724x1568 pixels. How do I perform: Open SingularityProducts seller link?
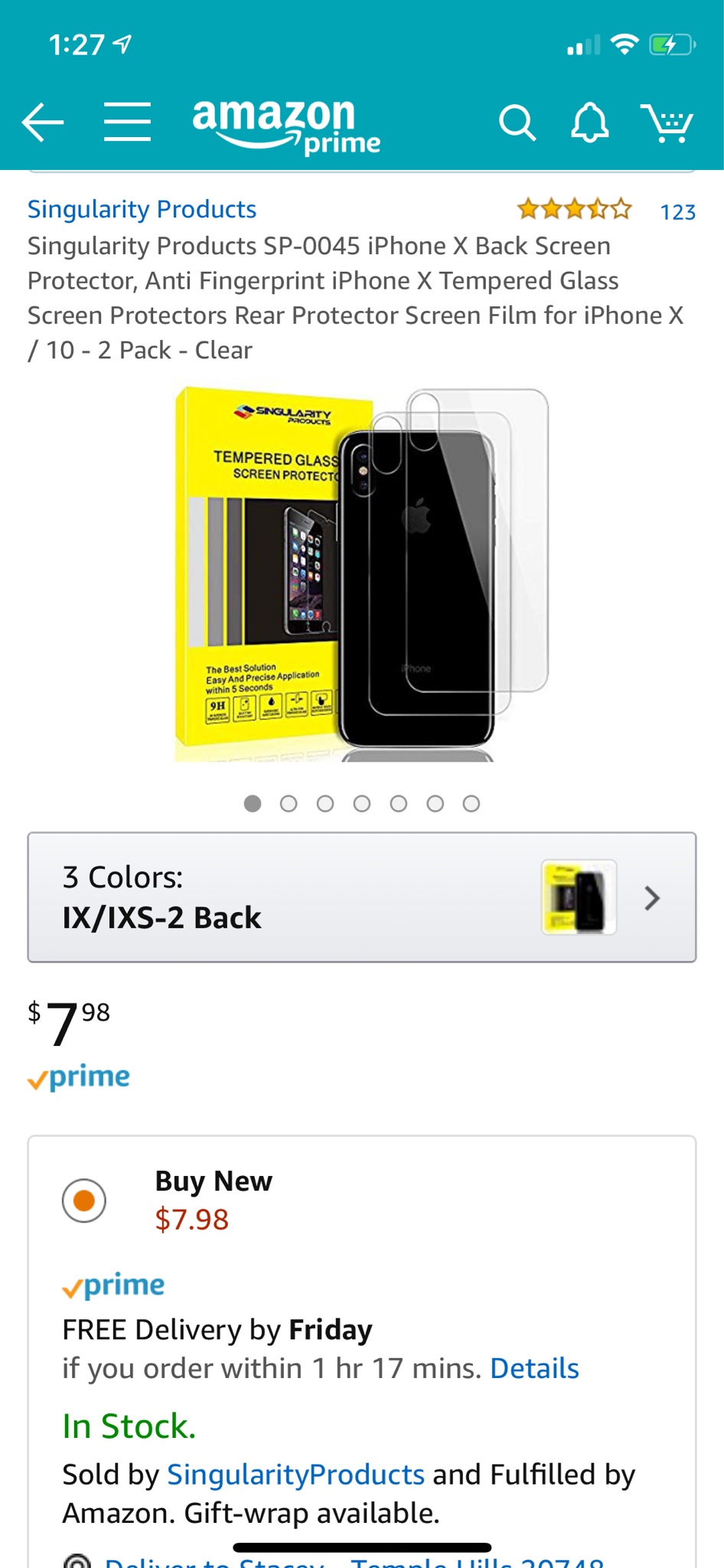point(295,1475)
